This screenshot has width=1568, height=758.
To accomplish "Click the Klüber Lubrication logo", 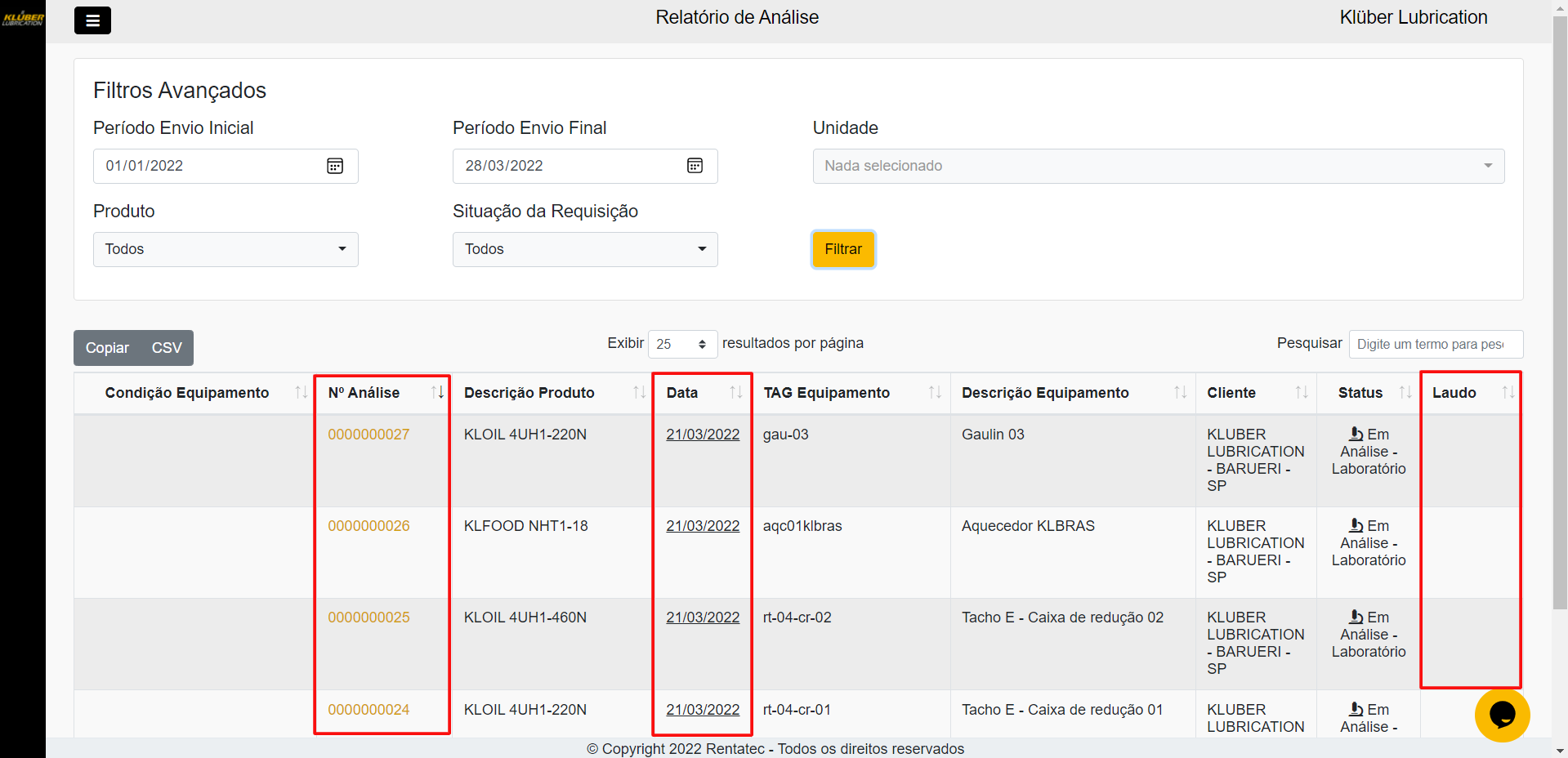I will click(23, 18).
